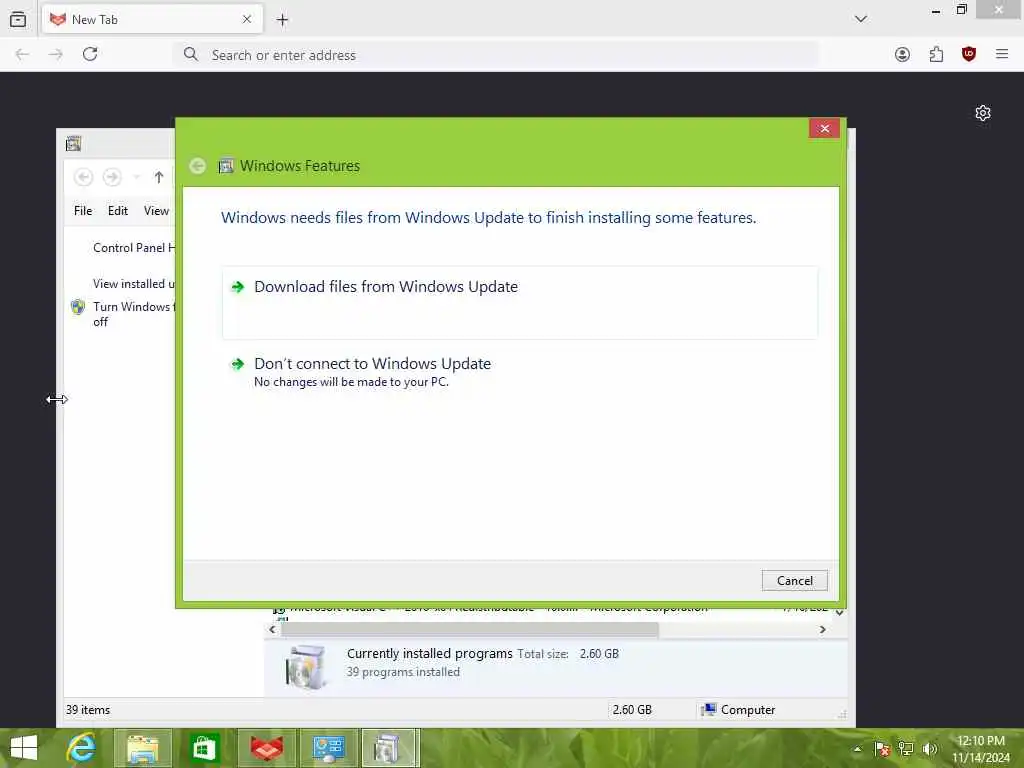Click the Action Center flag tray icon
The image size is (1024, 768).
coord(882,749)
